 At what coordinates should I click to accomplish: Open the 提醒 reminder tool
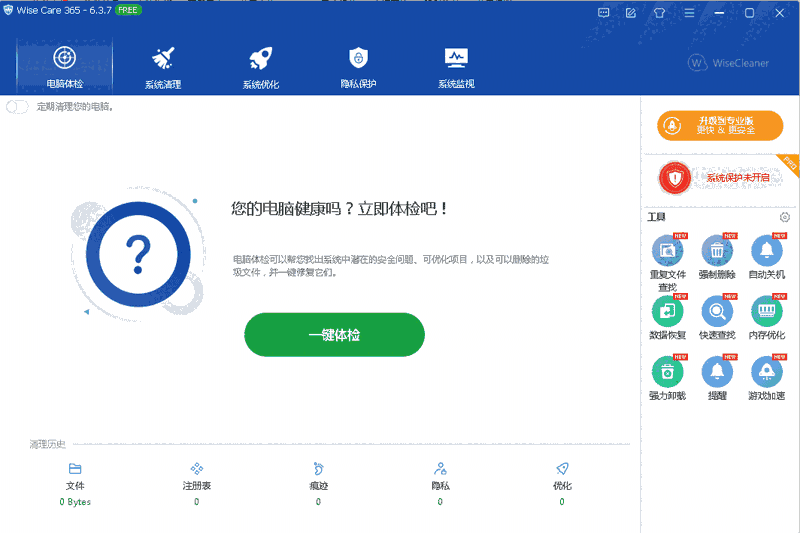coord(717,378)
